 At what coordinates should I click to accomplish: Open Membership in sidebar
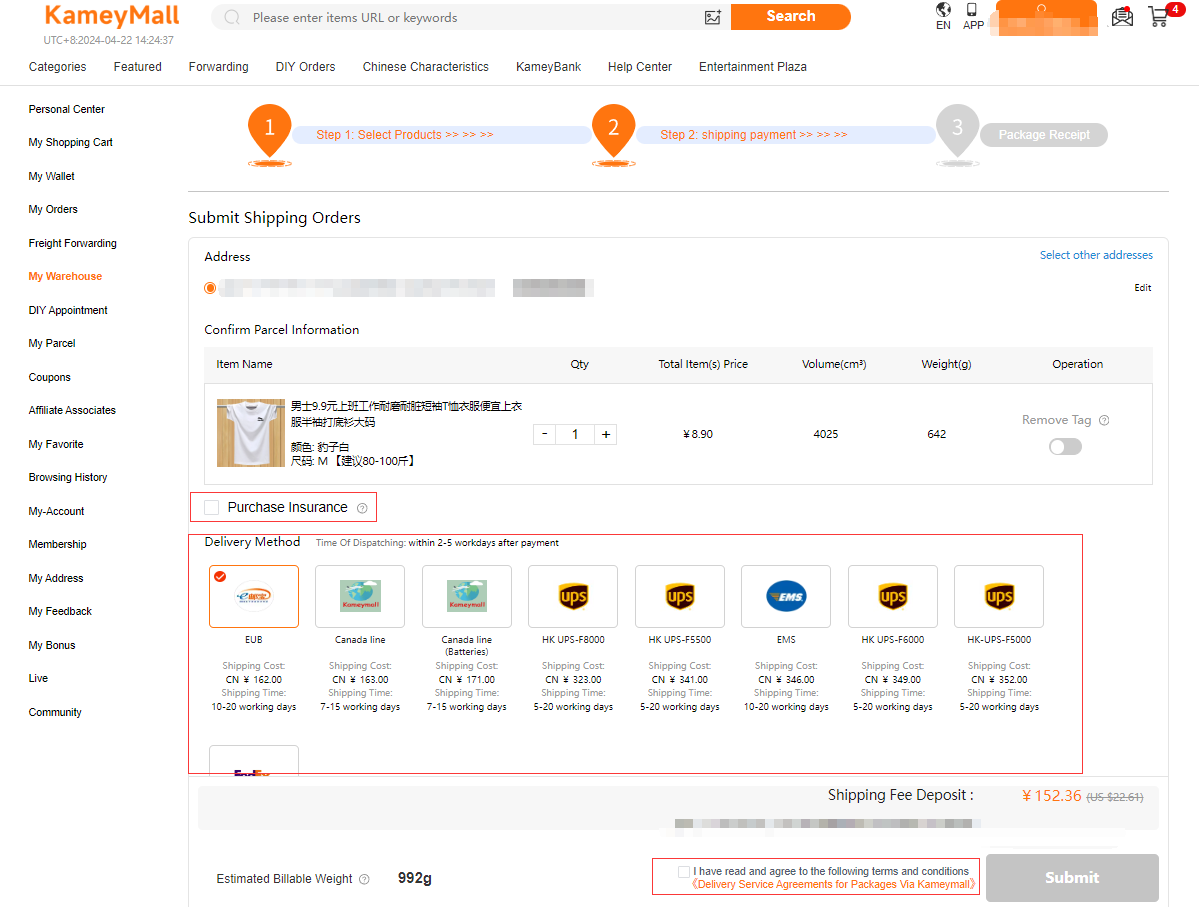[57, 545]
